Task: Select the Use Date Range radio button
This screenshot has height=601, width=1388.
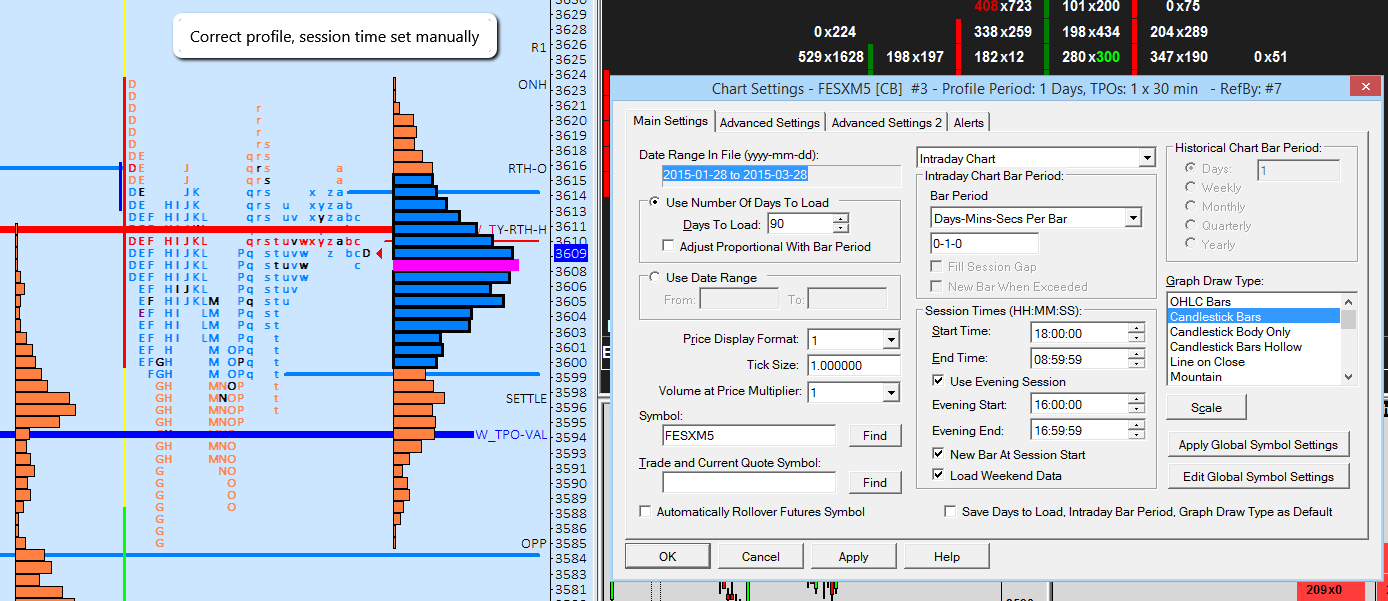Action: (x=655, y=277)
